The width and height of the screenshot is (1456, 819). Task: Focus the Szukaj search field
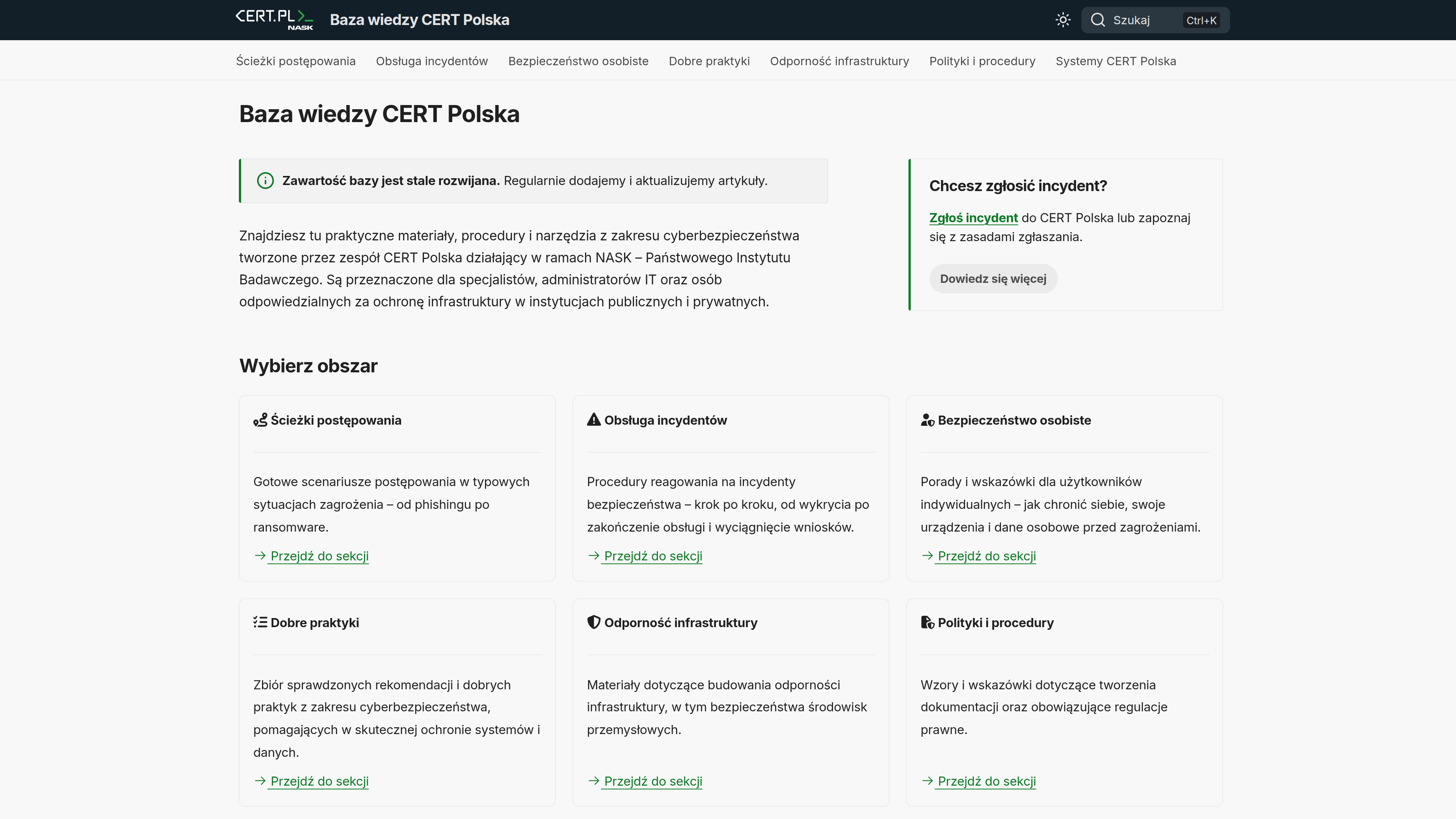tap(1155, 20)
